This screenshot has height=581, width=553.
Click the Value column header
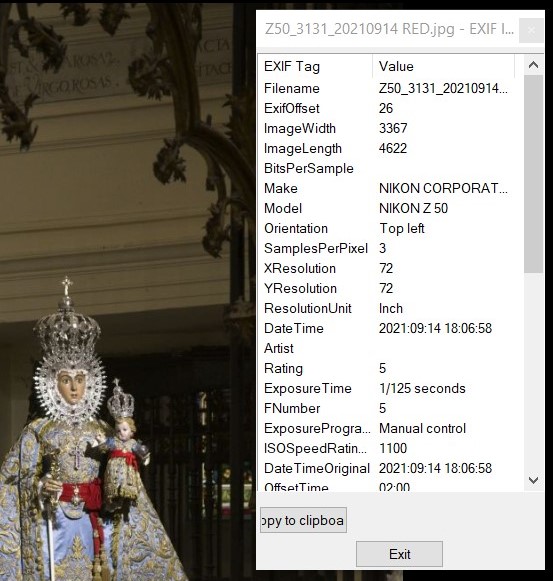click(443, 66)
